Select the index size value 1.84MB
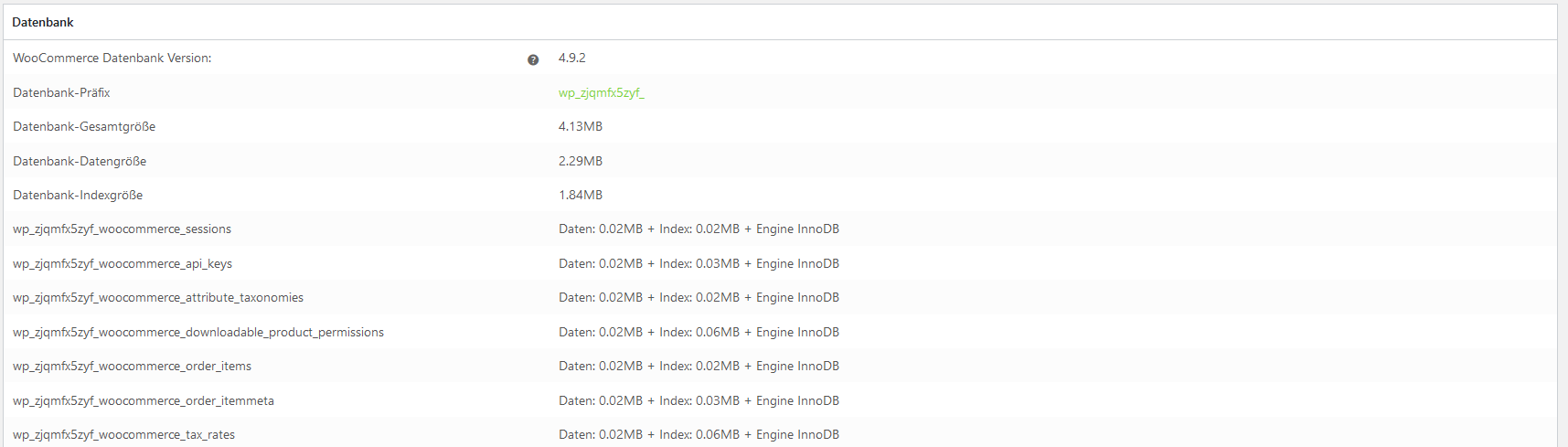This screenshot has width=1568, height=447. point(581,195)
